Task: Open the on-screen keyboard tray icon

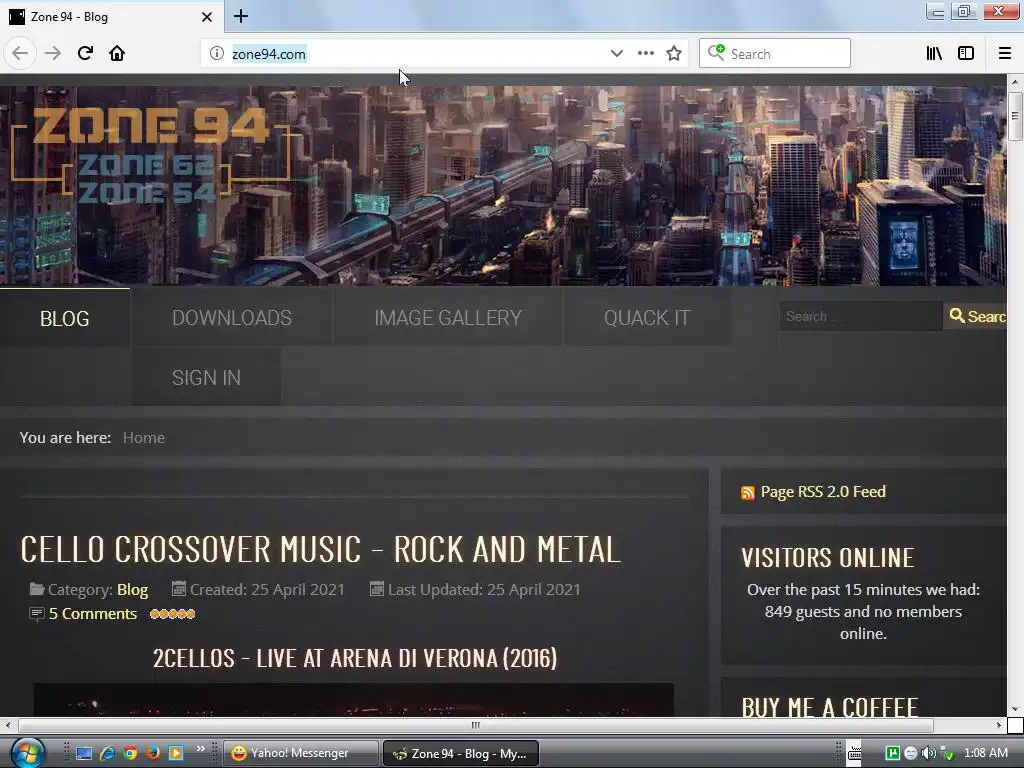Action: point(854,753)
